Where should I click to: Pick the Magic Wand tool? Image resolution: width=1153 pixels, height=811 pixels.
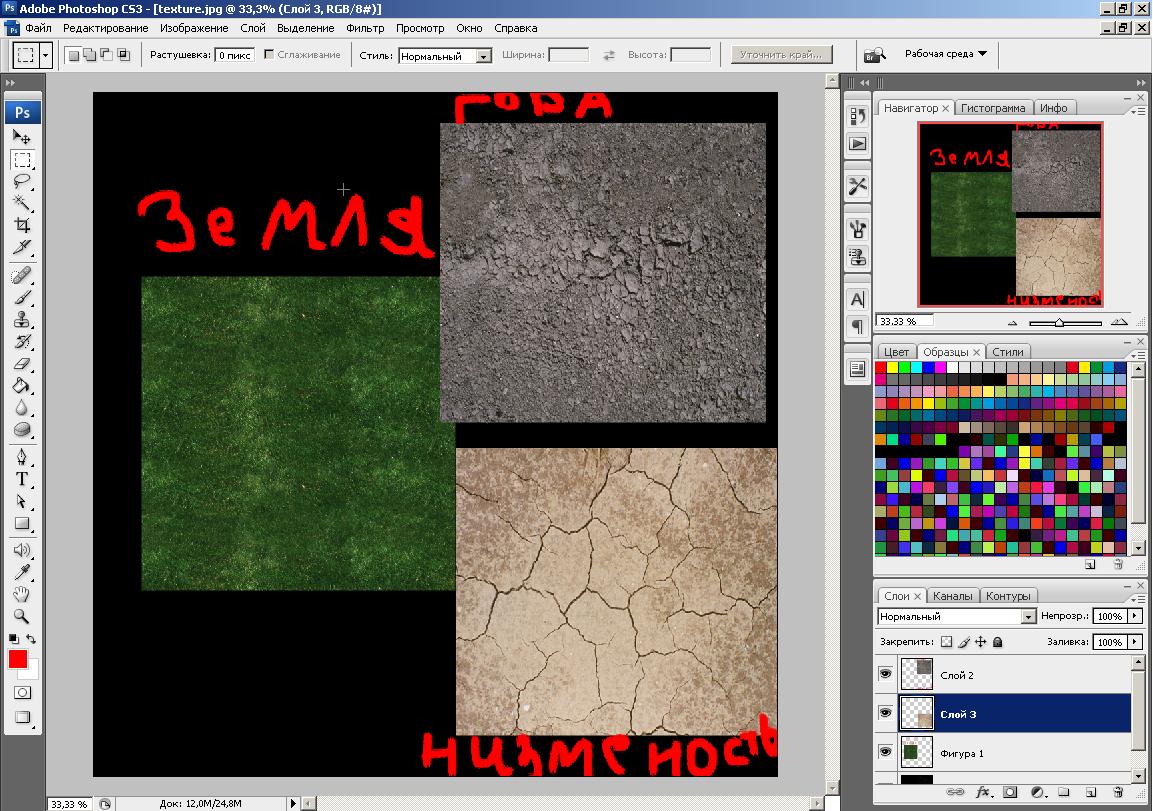tap(22, 203)
